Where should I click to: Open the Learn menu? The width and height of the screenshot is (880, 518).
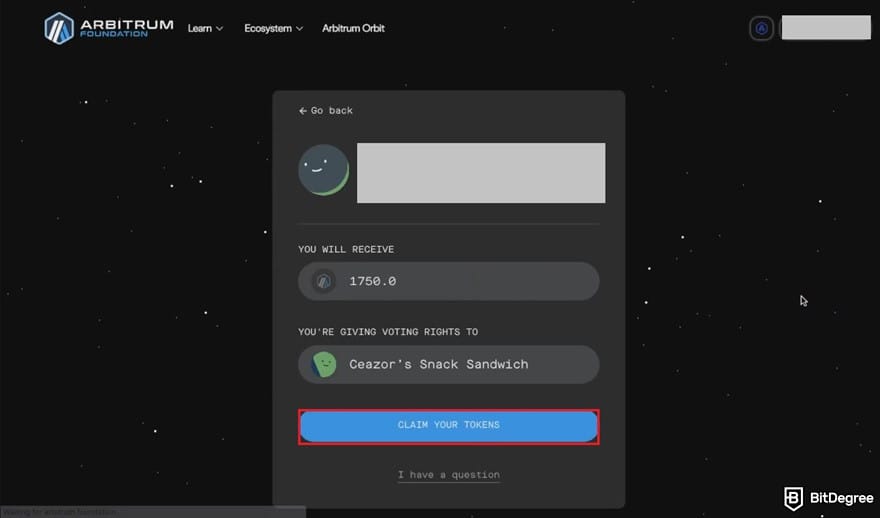tap(200, 28)
